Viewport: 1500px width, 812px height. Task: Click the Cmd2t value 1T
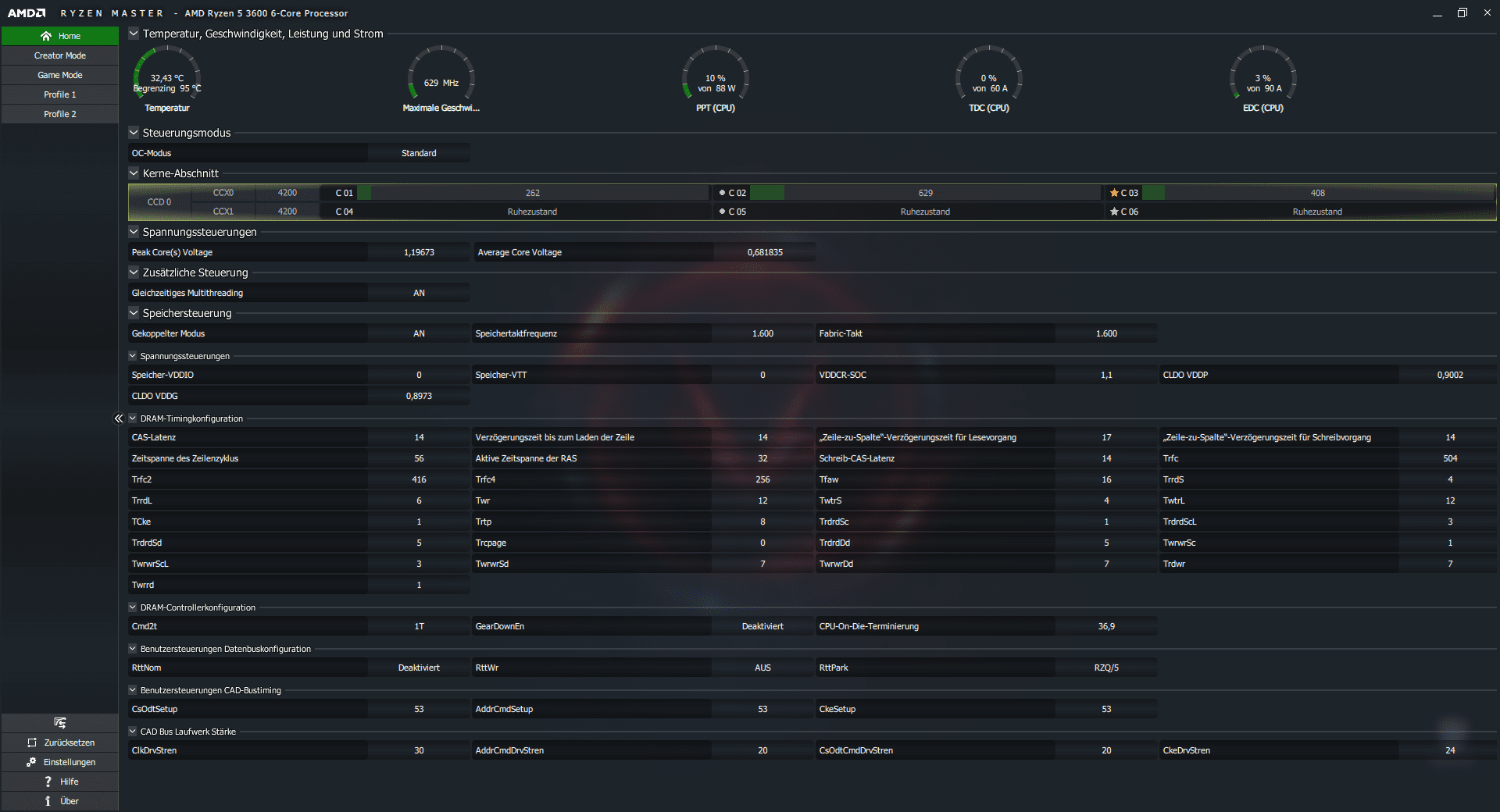point(419,626)
